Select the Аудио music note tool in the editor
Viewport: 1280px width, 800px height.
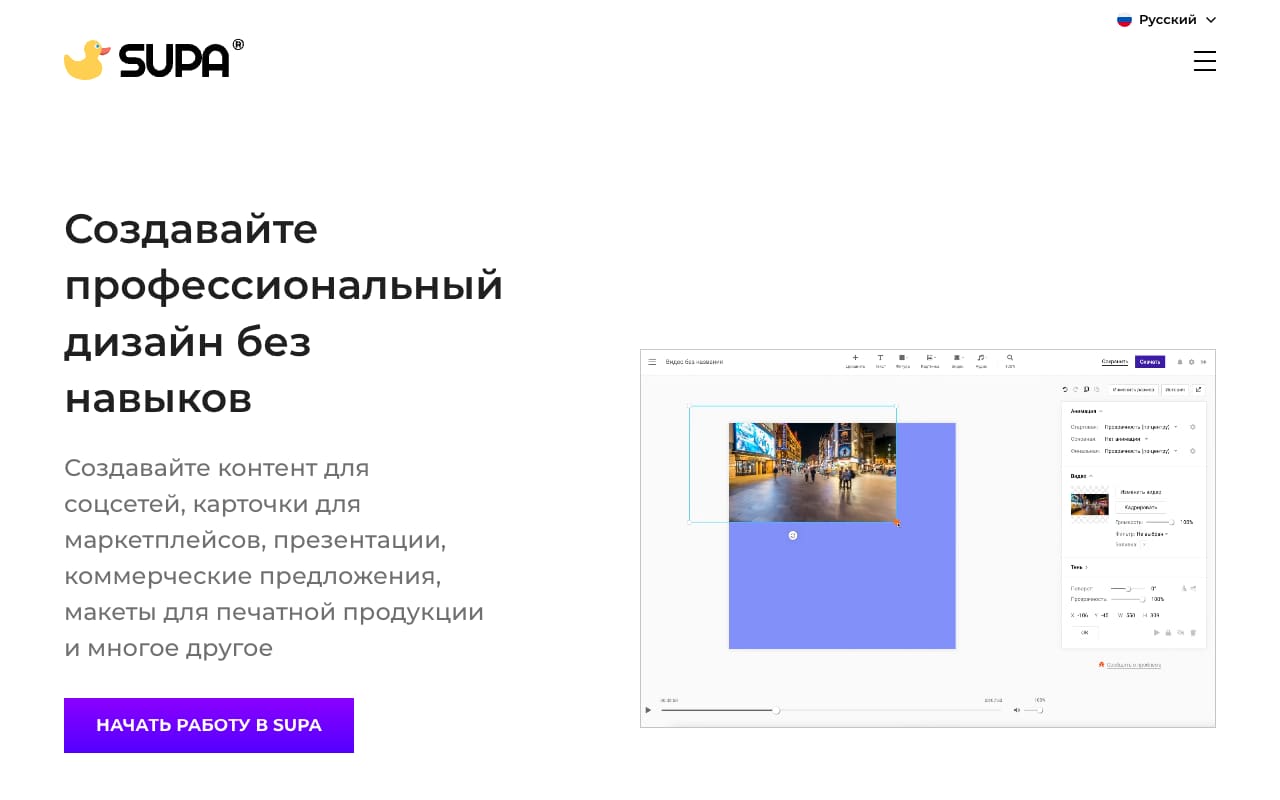981,361
